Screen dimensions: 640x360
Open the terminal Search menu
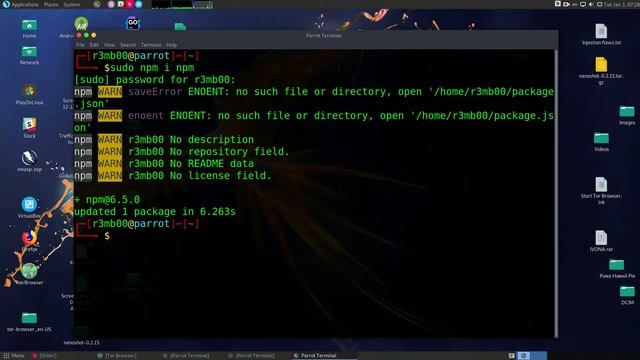coord(128,45)
